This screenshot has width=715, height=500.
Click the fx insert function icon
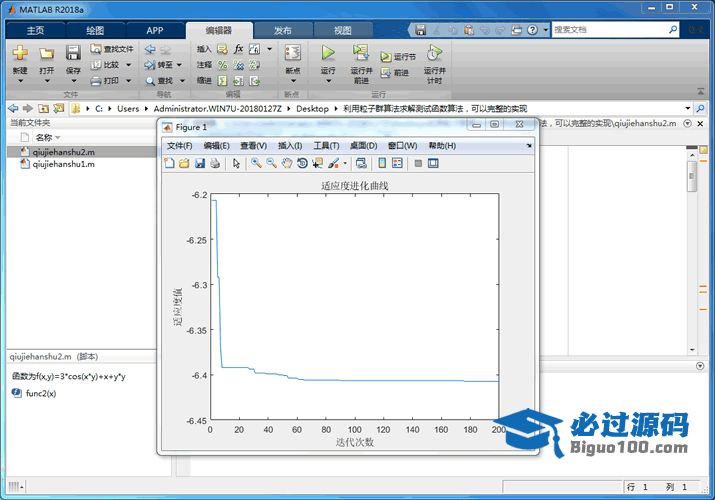point(238,49)
